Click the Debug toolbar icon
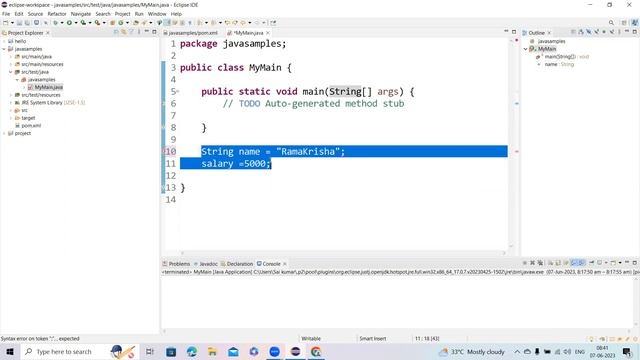Image resolution: width=640 pixels, height=360 pixels. click(56, 23)
